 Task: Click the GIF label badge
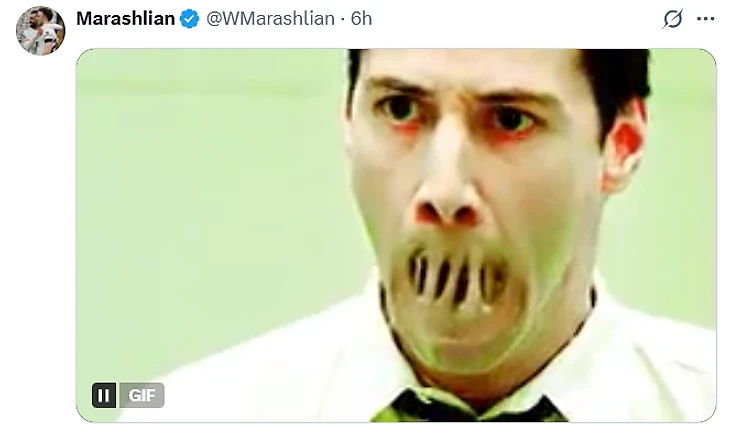tap(142, 395)
